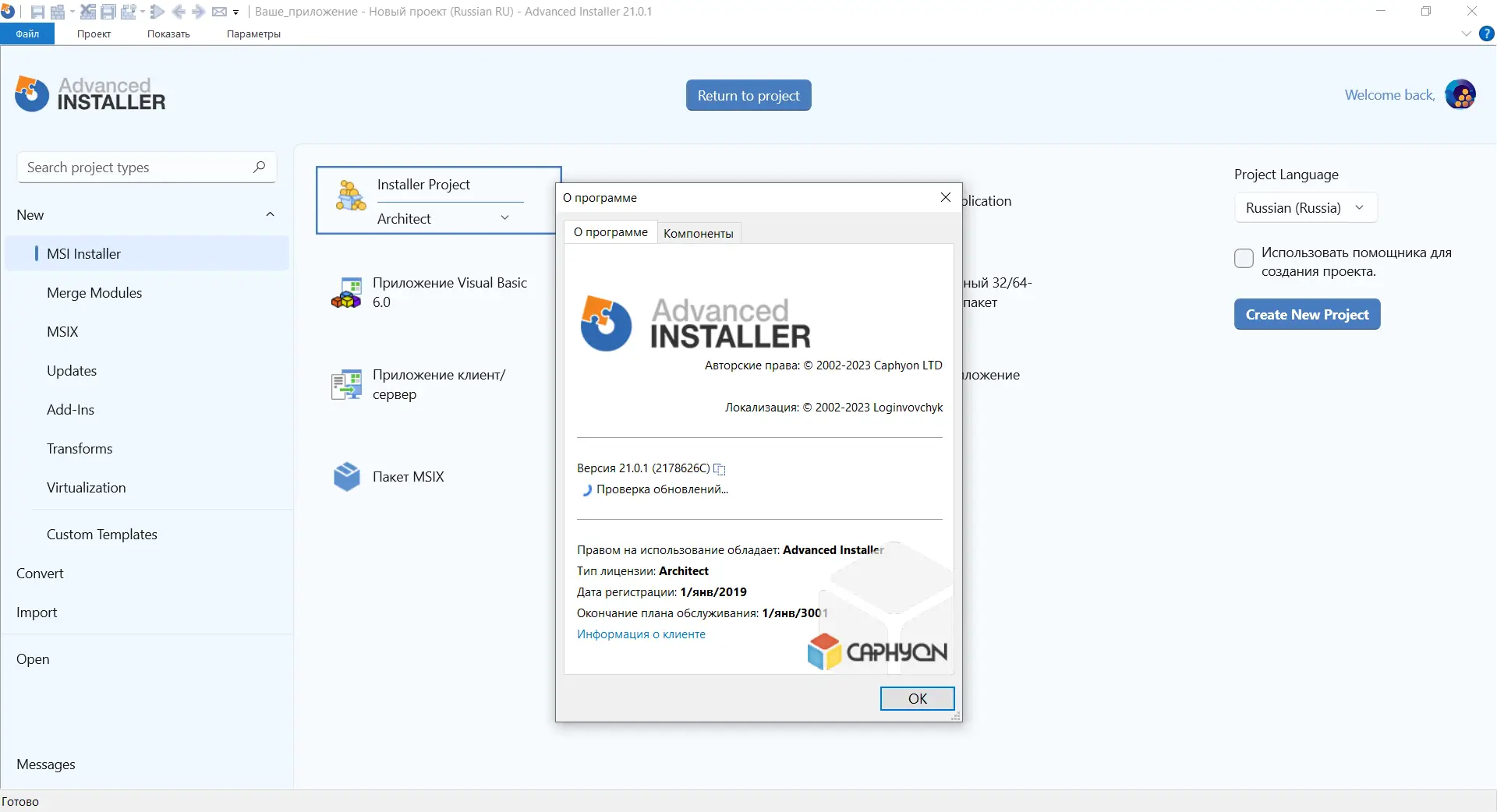Click the Advanced Installer logo
Screen dimensions: 1497x812
click(x=89, y=94)
